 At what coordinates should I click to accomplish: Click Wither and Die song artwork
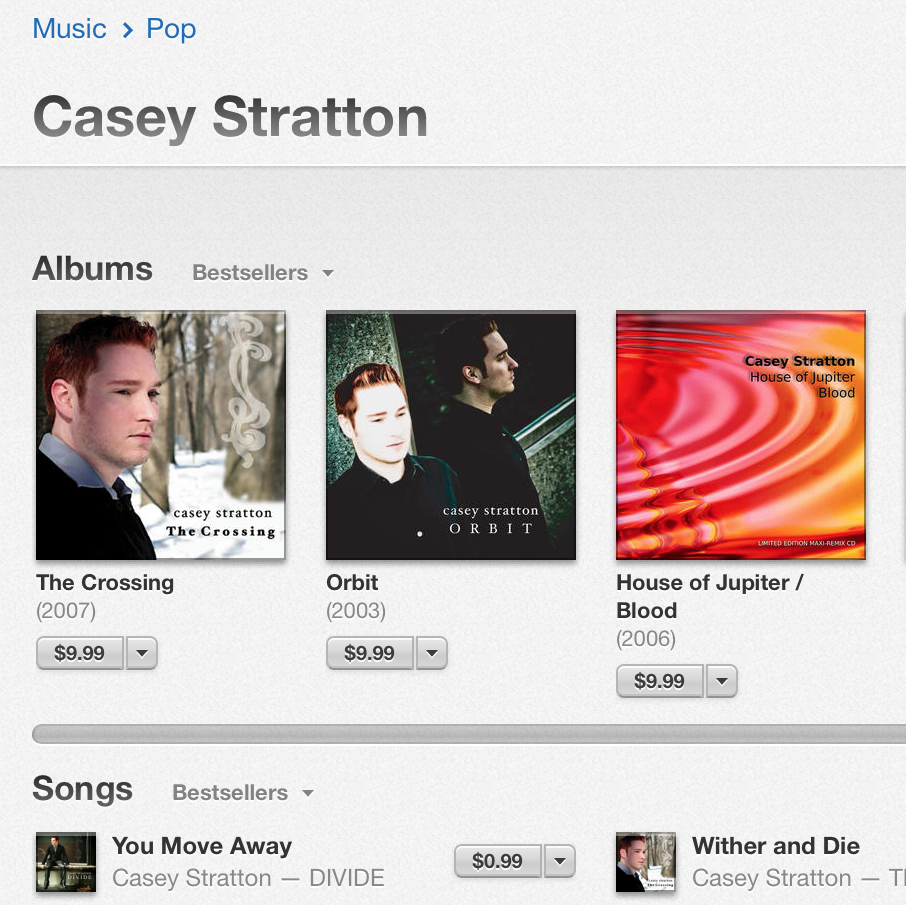tap(646, 862)
